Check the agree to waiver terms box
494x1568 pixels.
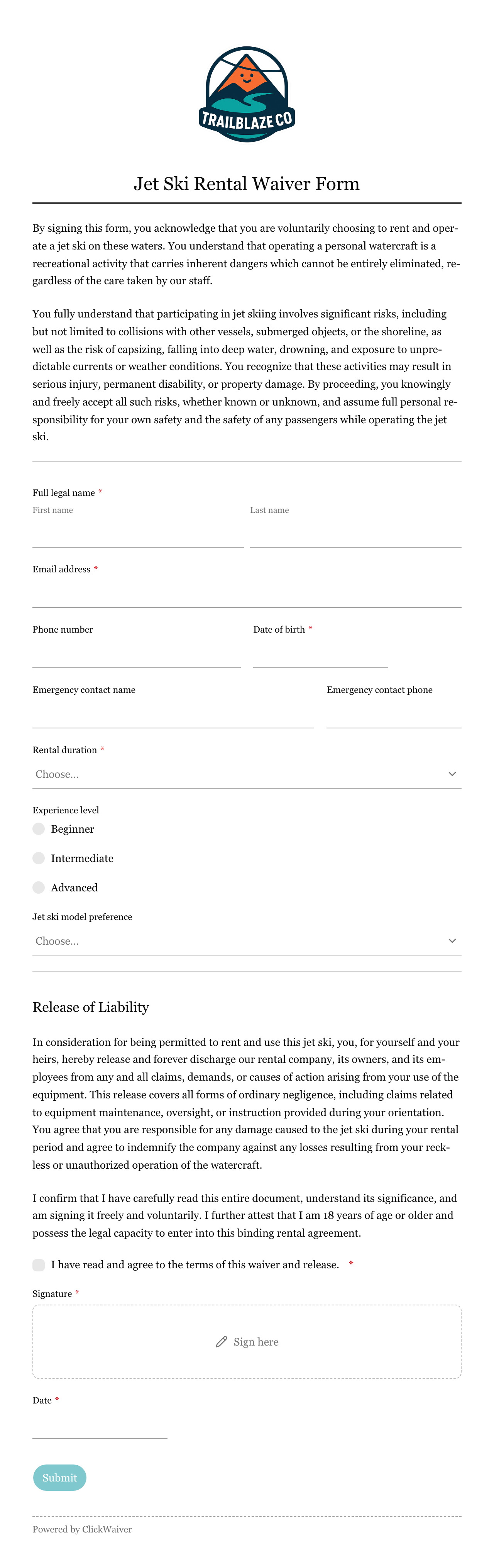tap(39, 1265)
